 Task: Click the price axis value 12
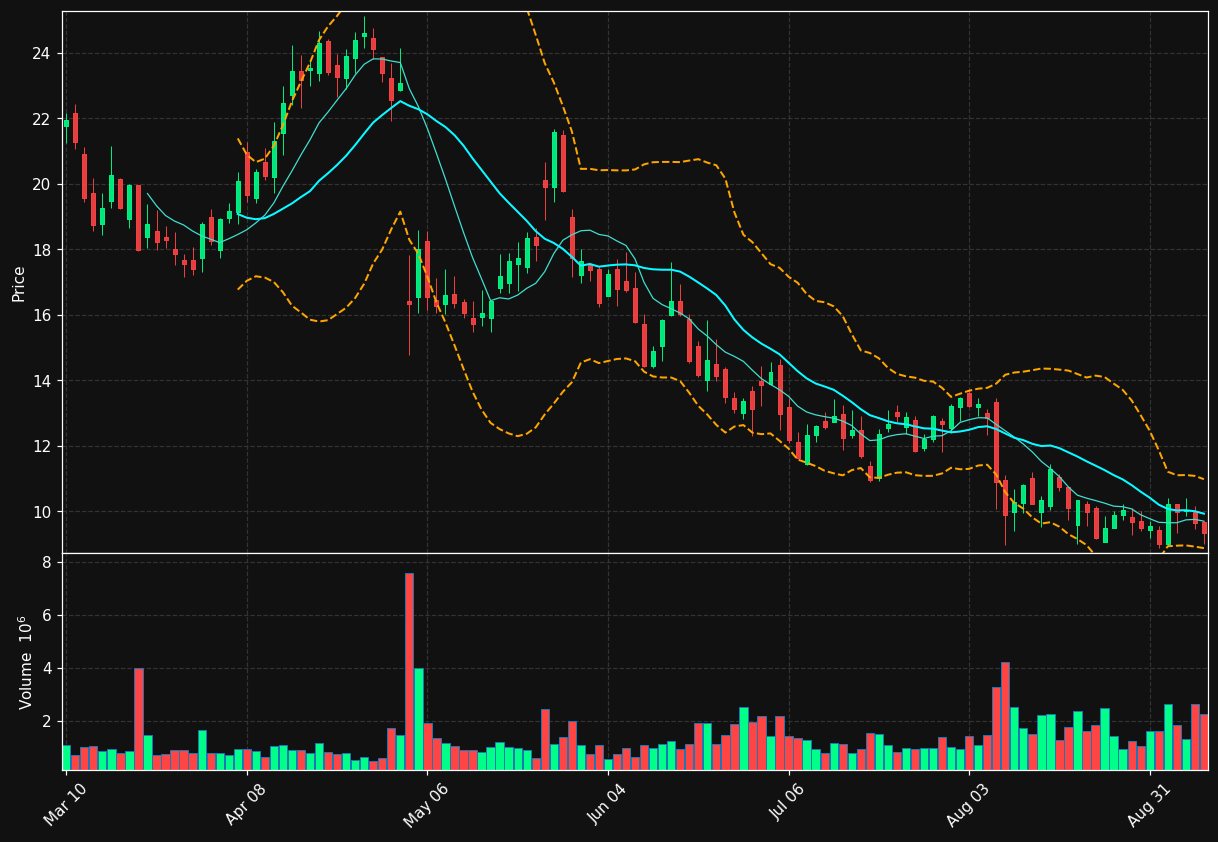pos(43,446)
